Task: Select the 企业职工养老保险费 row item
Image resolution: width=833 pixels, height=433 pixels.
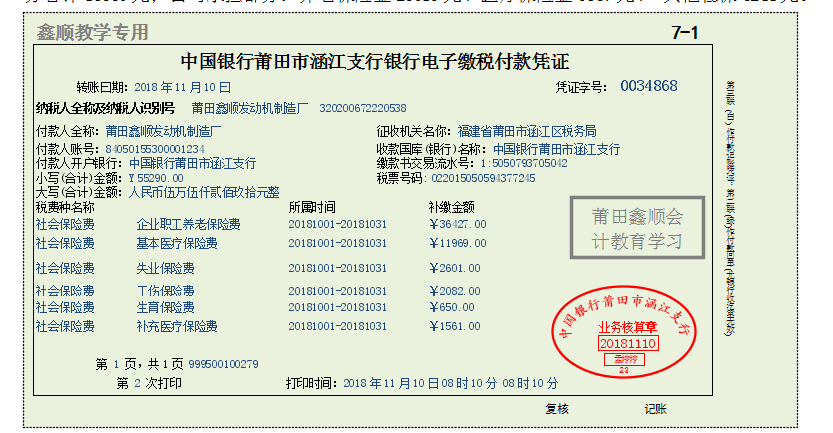Action: point(188,224)
